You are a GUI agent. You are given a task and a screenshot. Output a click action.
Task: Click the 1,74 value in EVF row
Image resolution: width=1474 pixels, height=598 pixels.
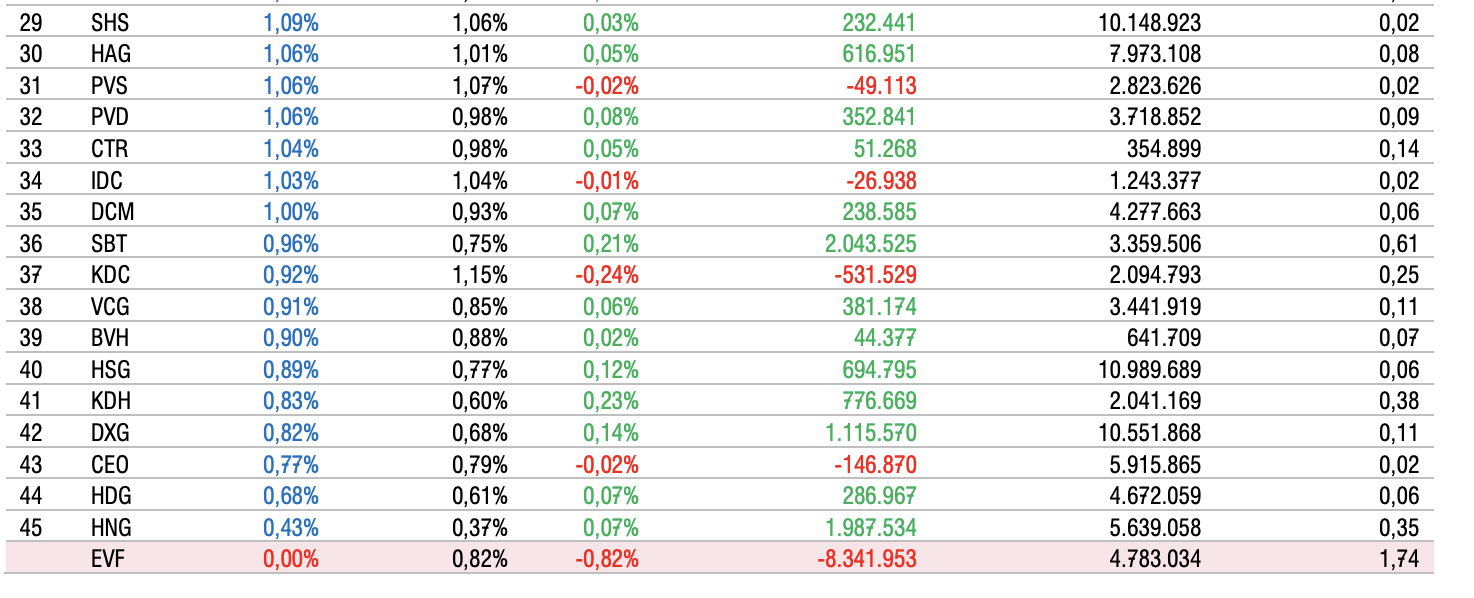(1398, 559)
